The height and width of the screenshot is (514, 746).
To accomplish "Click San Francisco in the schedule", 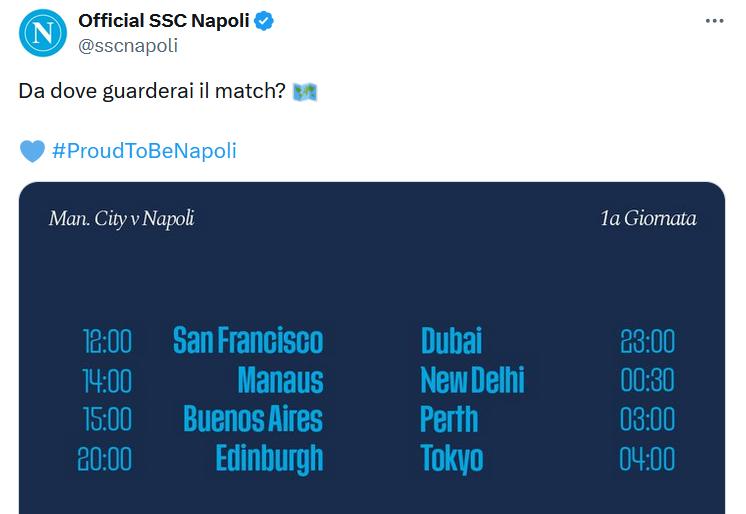I will [x=248, y=341].
